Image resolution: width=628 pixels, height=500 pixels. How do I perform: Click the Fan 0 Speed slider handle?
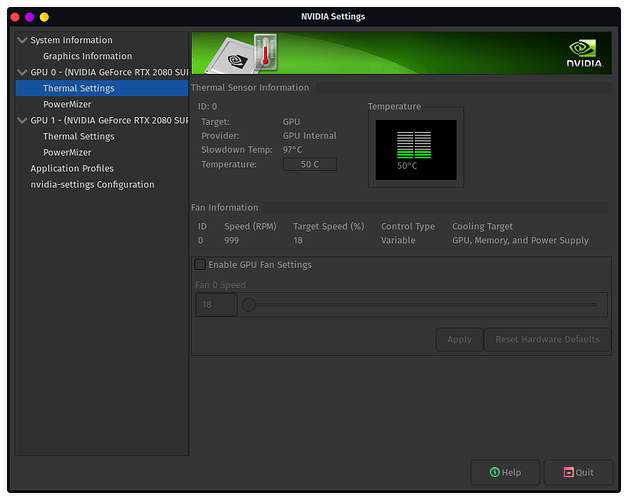click(249, 304)
